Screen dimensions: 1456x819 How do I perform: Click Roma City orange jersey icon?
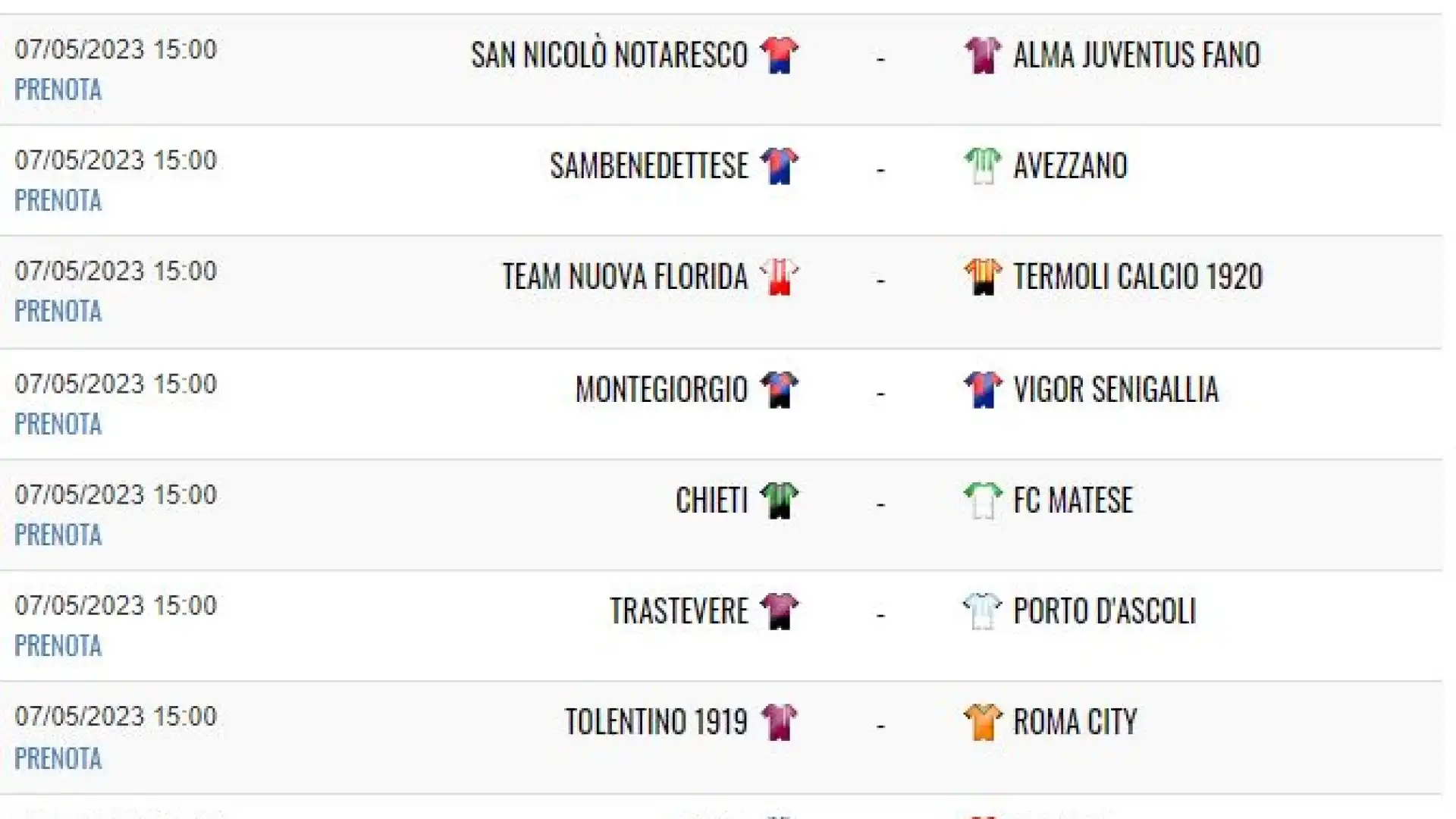point(982,722)
